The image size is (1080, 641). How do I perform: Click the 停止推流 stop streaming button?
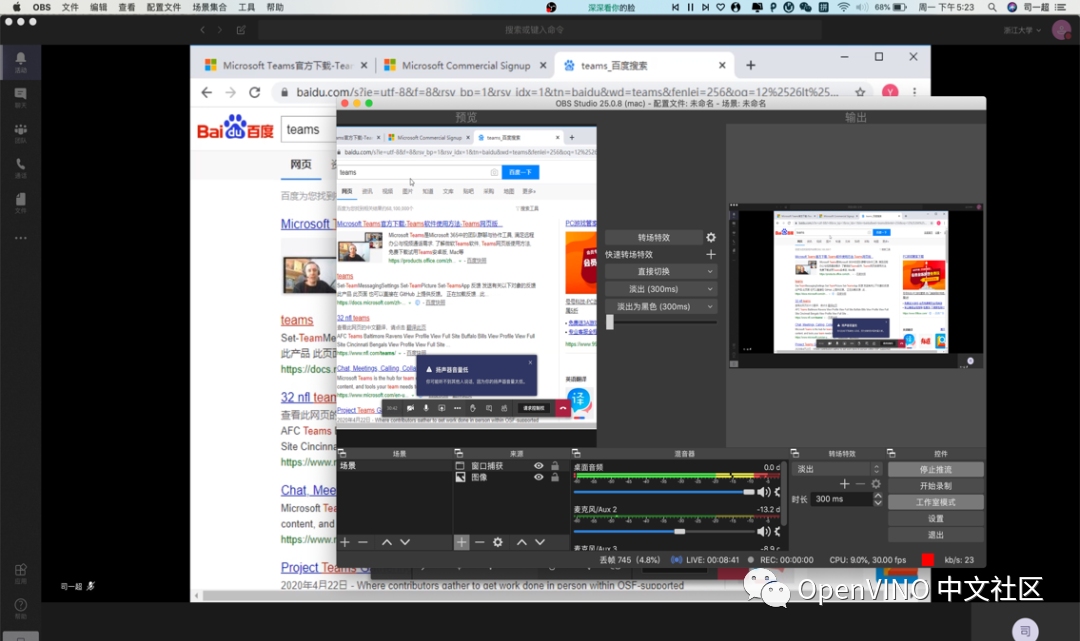(x=935, y=470)
